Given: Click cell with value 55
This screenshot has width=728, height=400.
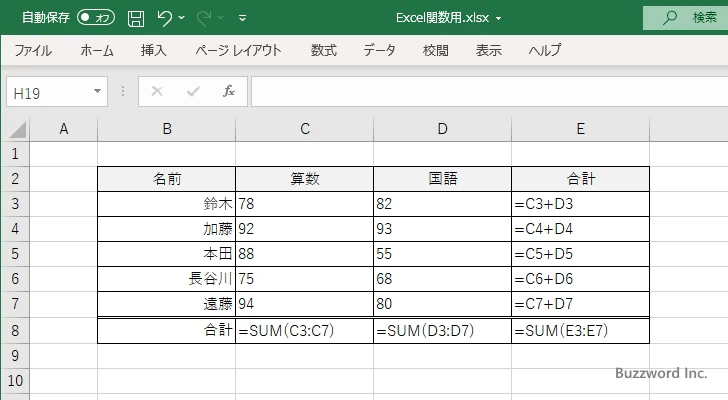Looking at the screenshot, I should tap(442, 254).
